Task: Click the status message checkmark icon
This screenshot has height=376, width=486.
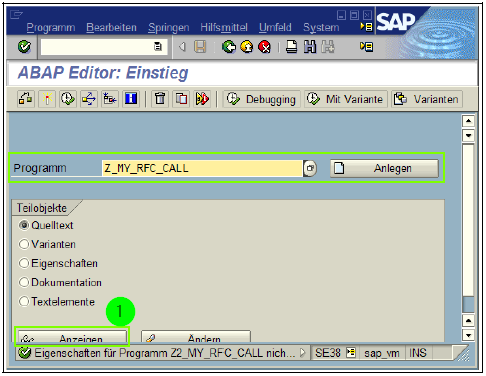Action: pyautogui.click(x=24, y=353)
